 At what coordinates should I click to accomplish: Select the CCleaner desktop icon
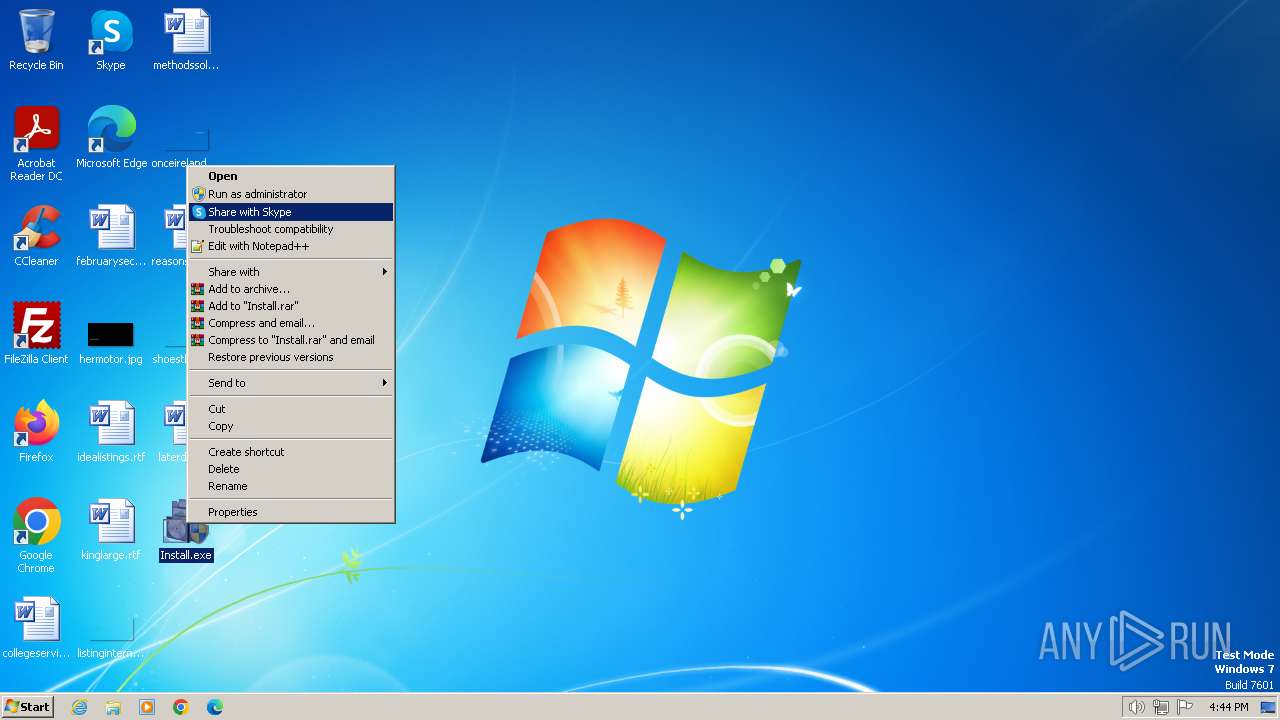36,236
